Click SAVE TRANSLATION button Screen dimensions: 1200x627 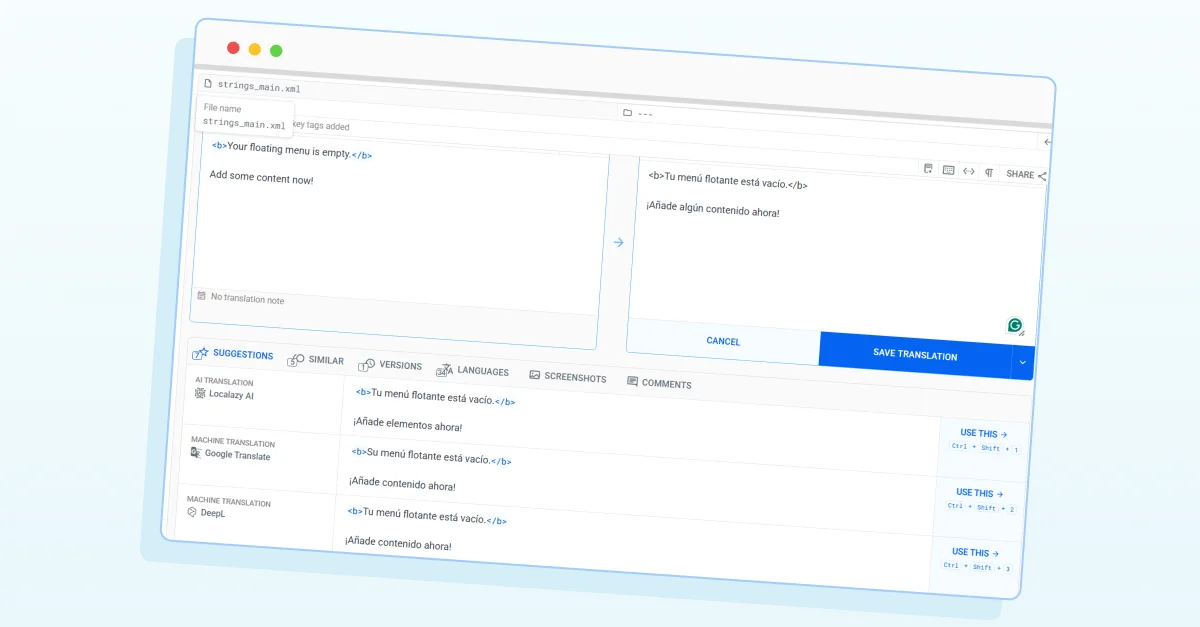click(x=915, y=354)
